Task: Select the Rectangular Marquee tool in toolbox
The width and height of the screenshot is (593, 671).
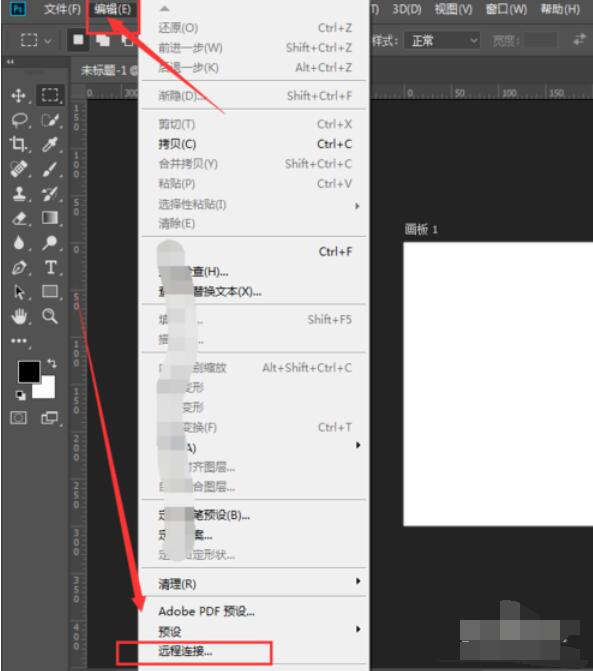Action: 50,95
